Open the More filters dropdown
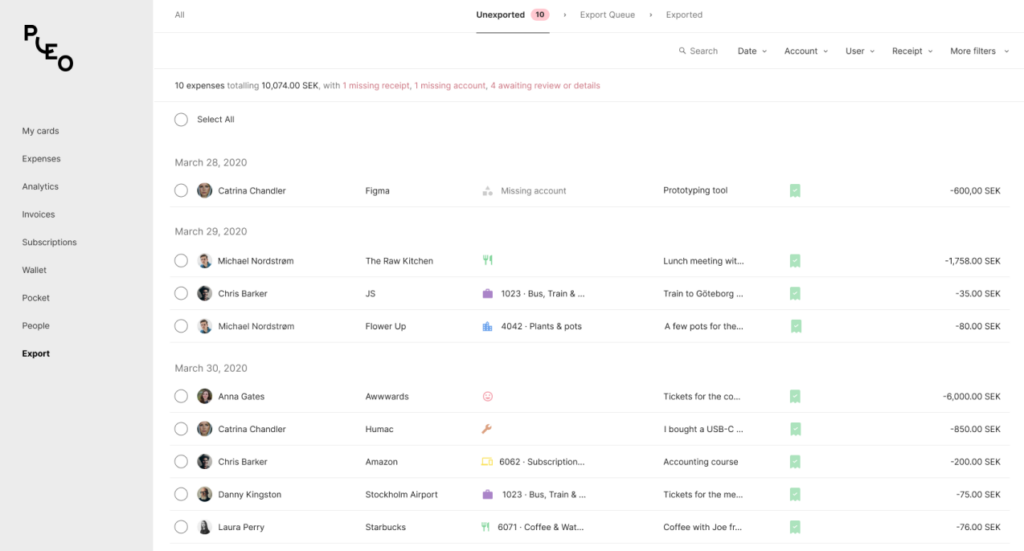1024x551 pixels. 979,51
